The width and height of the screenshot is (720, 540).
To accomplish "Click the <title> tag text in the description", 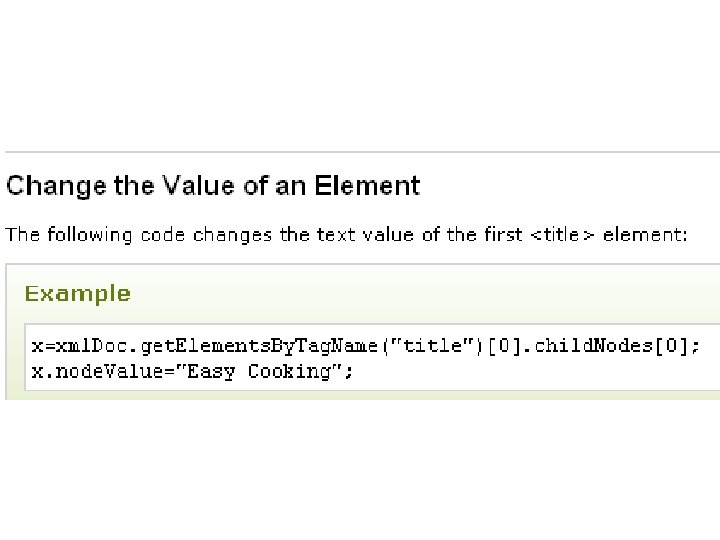I will [562, 235].
